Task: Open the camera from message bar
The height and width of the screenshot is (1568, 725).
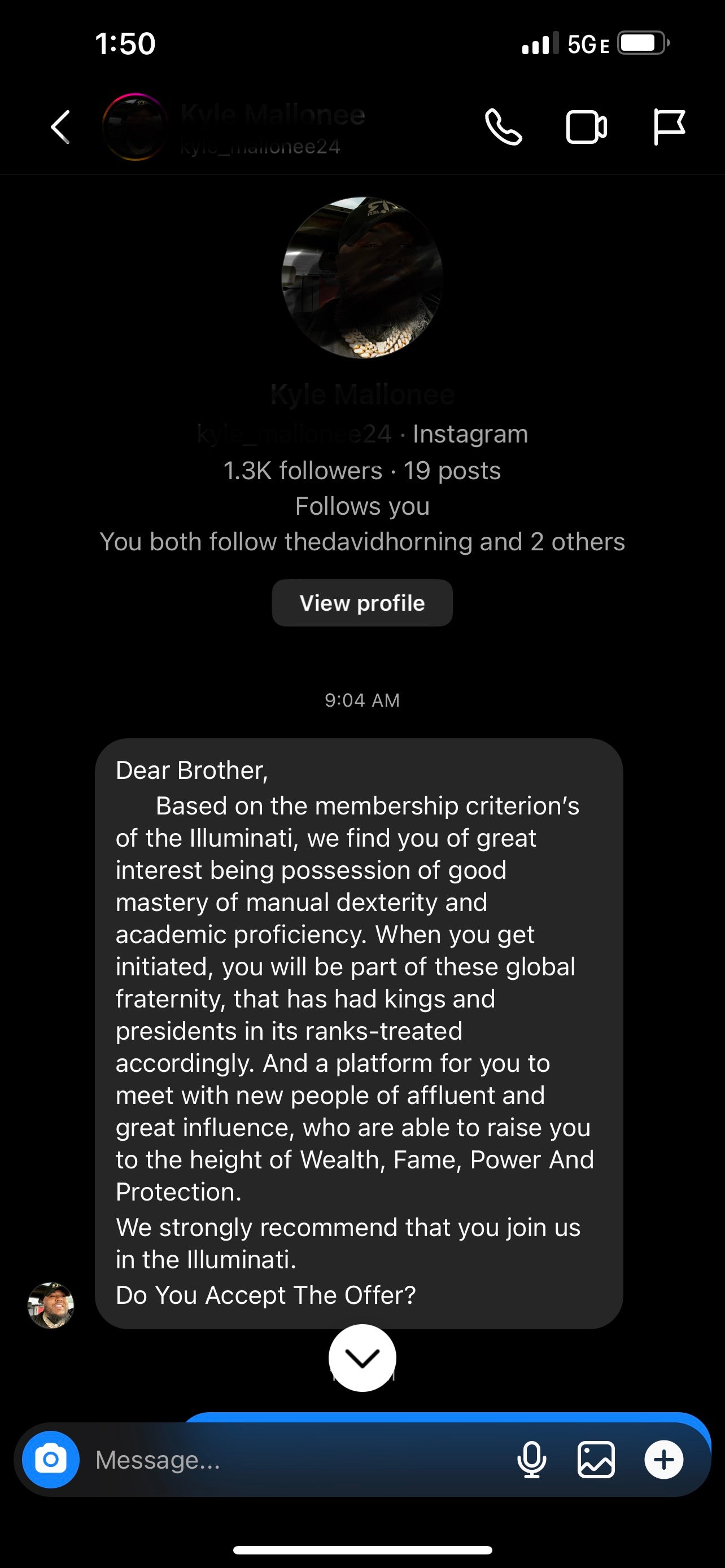Action: point(50,1459)
